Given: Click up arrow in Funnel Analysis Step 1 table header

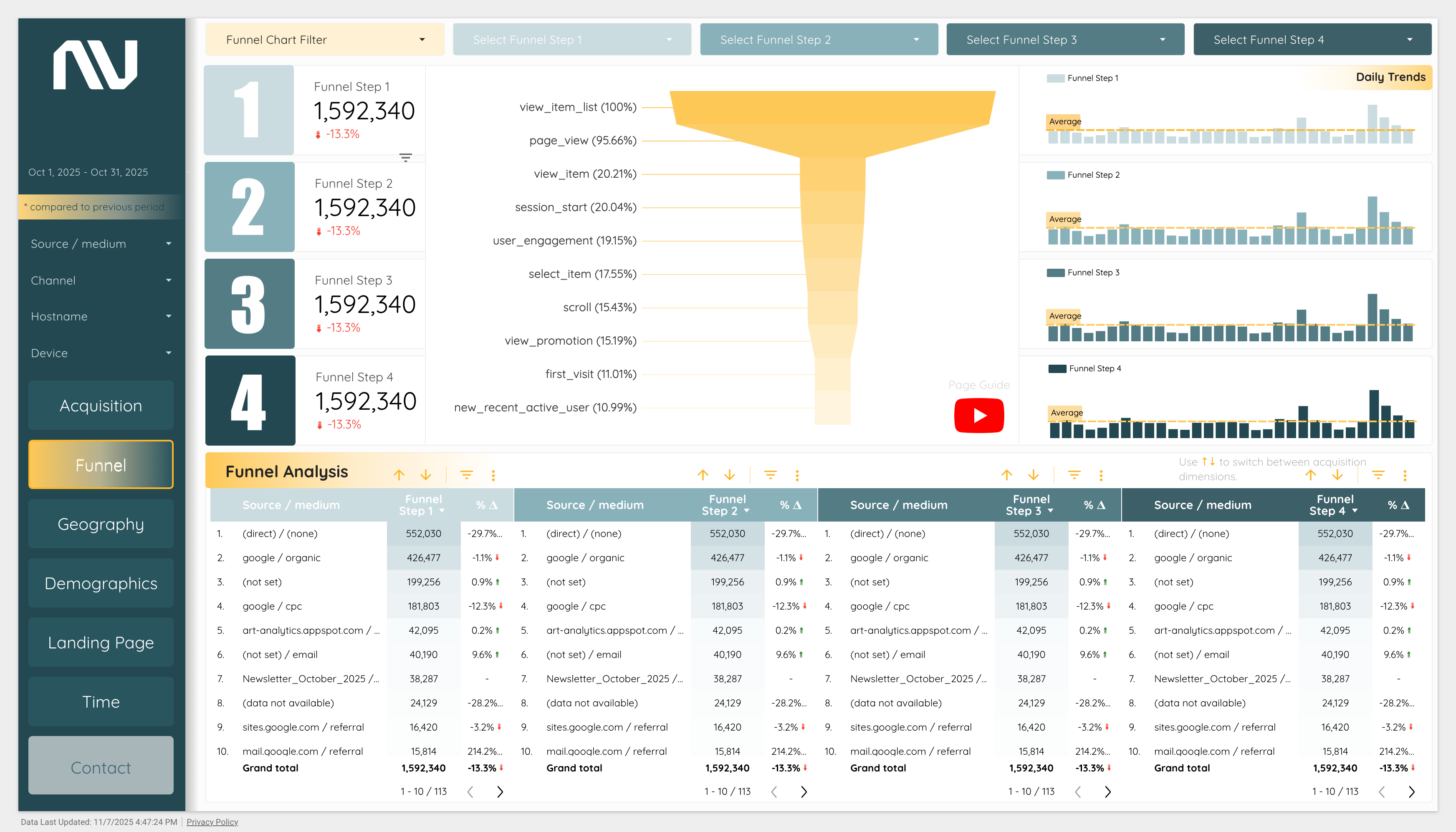Looking at the screenshot, I should (399, 475).
